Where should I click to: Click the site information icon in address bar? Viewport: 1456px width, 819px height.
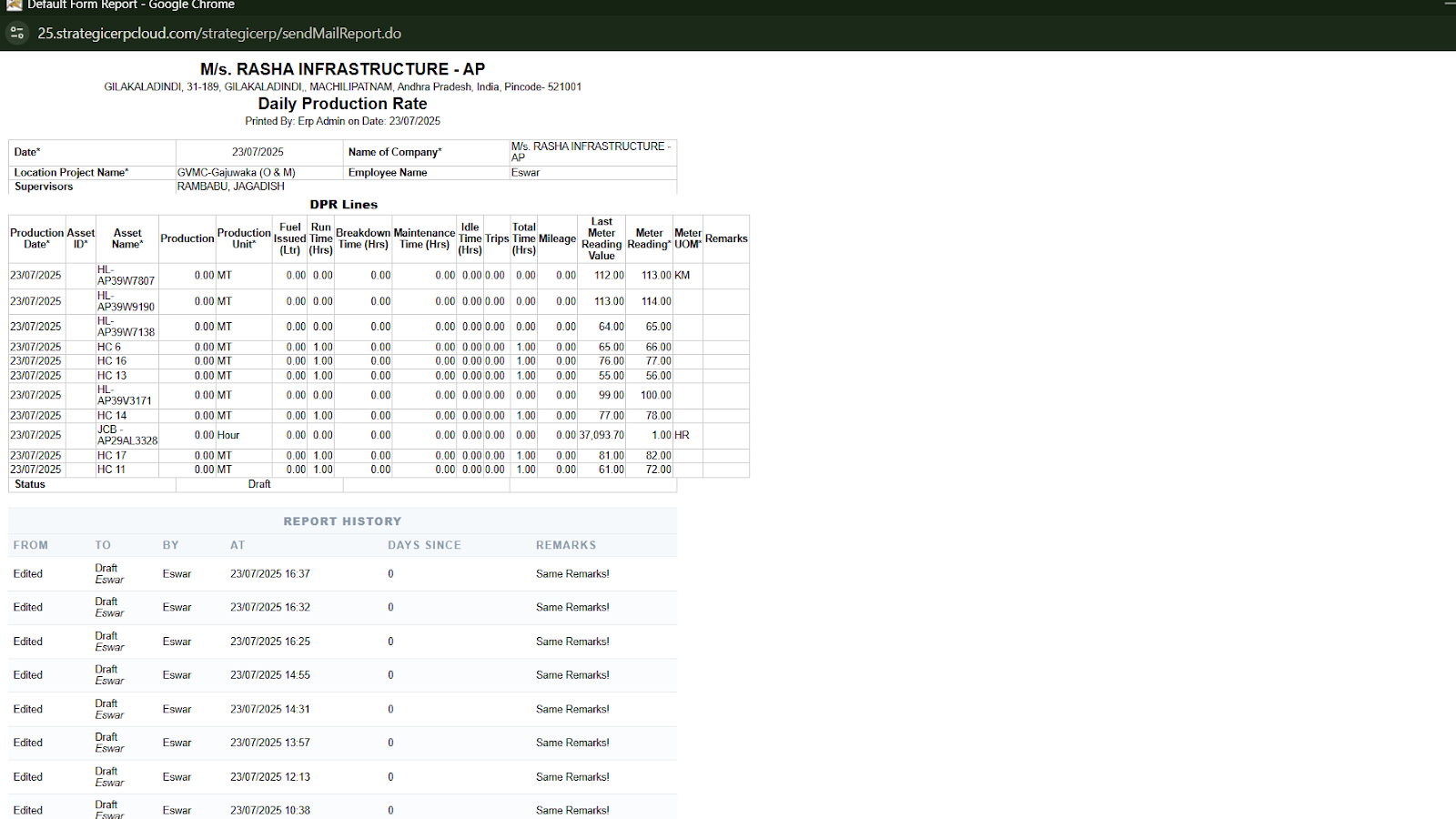16,34
